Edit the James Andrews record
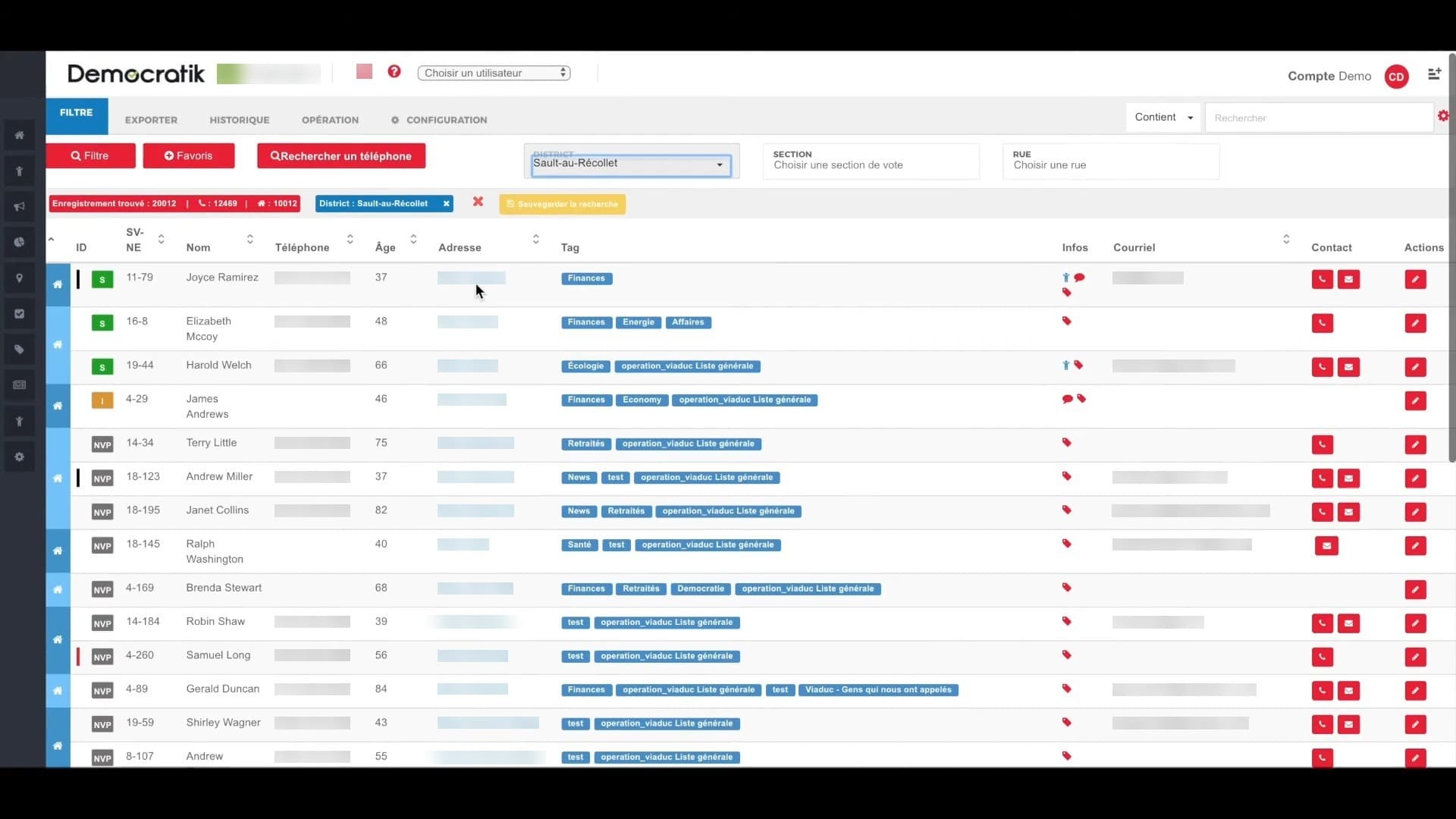The height and width of the screenshot is (819, 1456). coord(1415,400)
